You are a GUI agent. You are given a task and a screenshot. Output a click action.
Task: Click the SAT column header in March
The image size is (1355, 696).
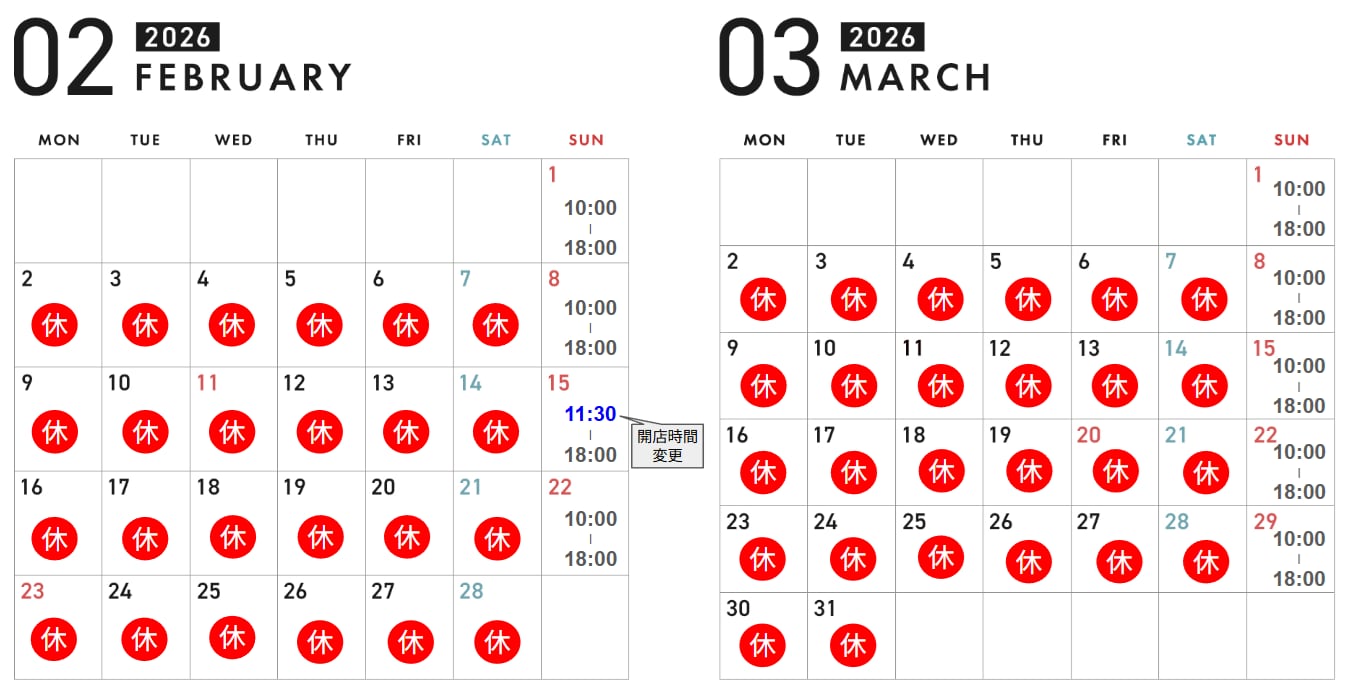1201,140
